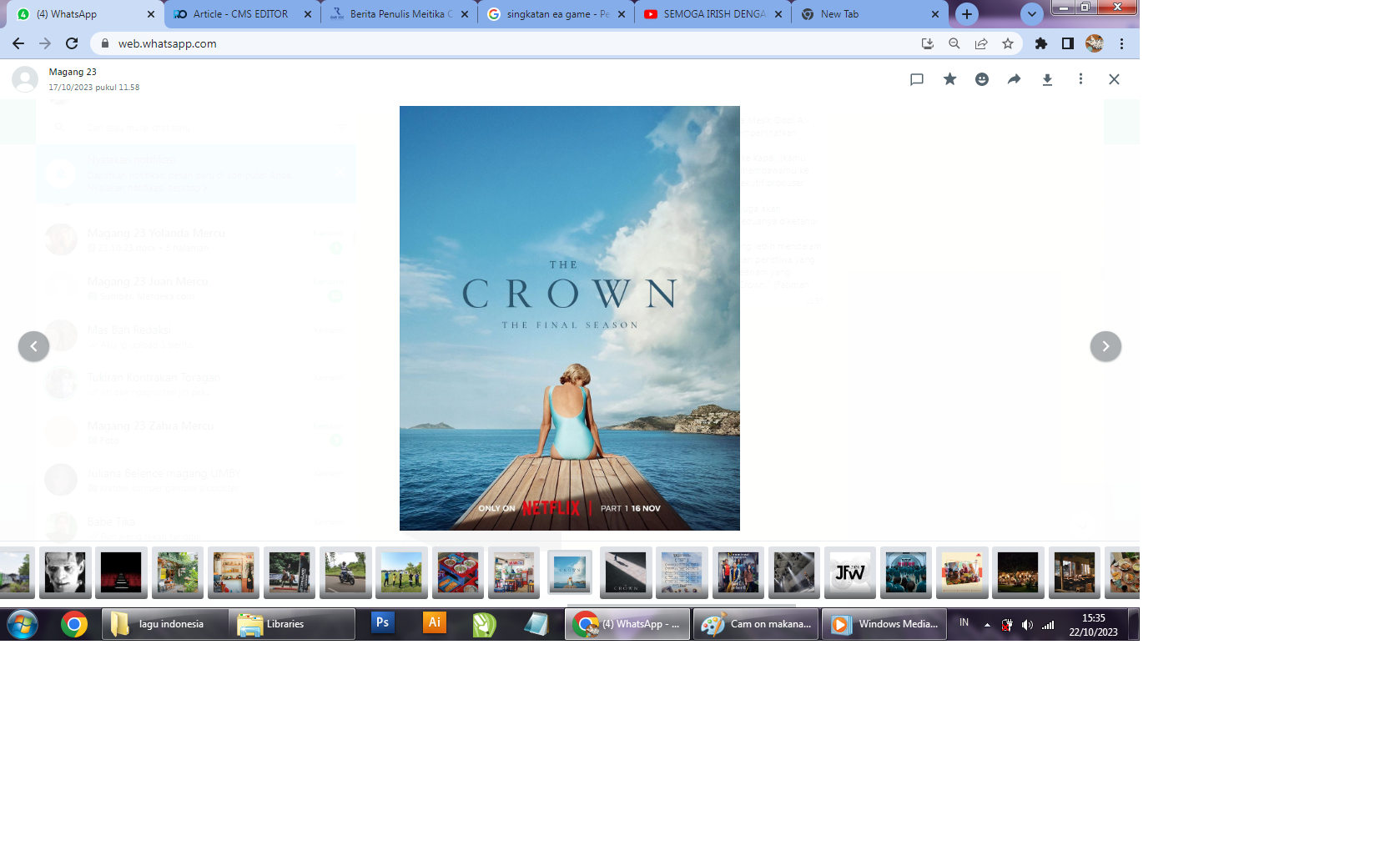Click the zoom magnifier icon in address bar
Screen dimensions: 1400x861
click(x=954, y=43)
